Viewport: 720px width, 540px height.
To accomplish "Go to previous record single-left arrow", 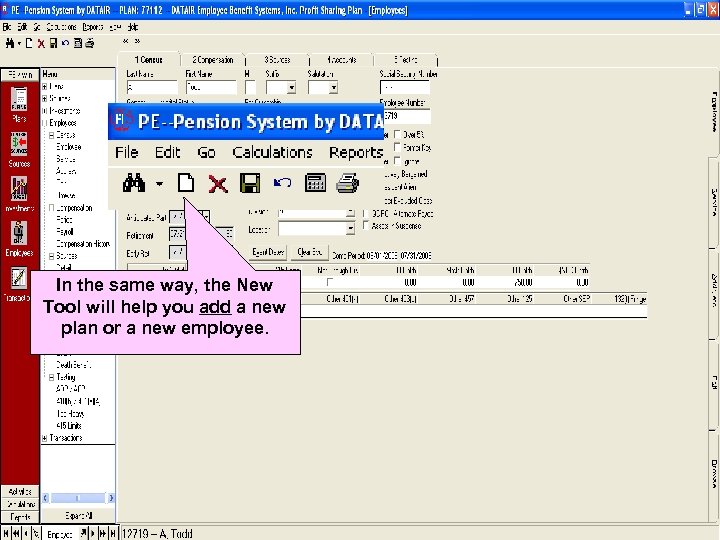I will tap(26, 533).
